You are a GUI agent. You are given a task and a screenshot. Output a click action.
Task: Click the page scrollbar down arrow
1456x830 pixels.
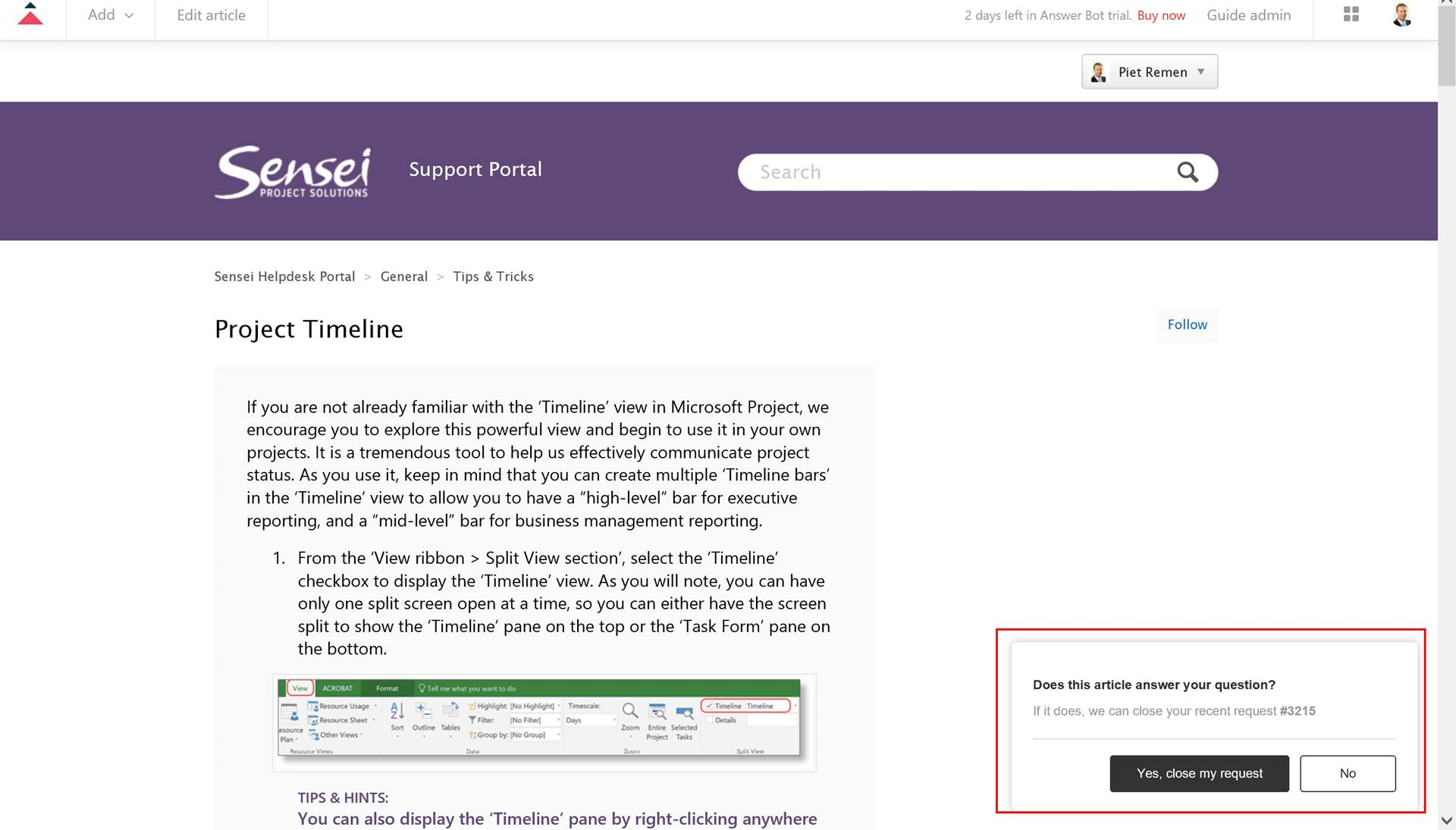(1446, 821)
